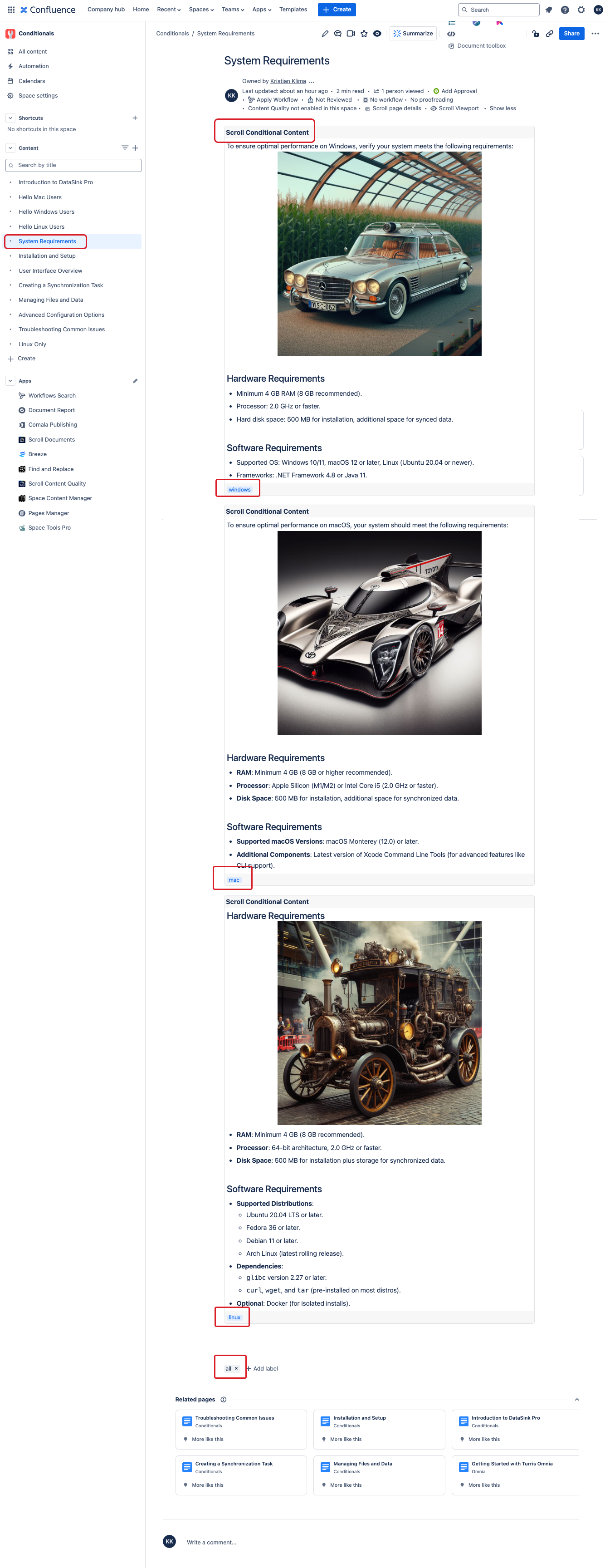Add a shortcut with plus icon
The image size is (605, 1568).
tap(135, 118)
